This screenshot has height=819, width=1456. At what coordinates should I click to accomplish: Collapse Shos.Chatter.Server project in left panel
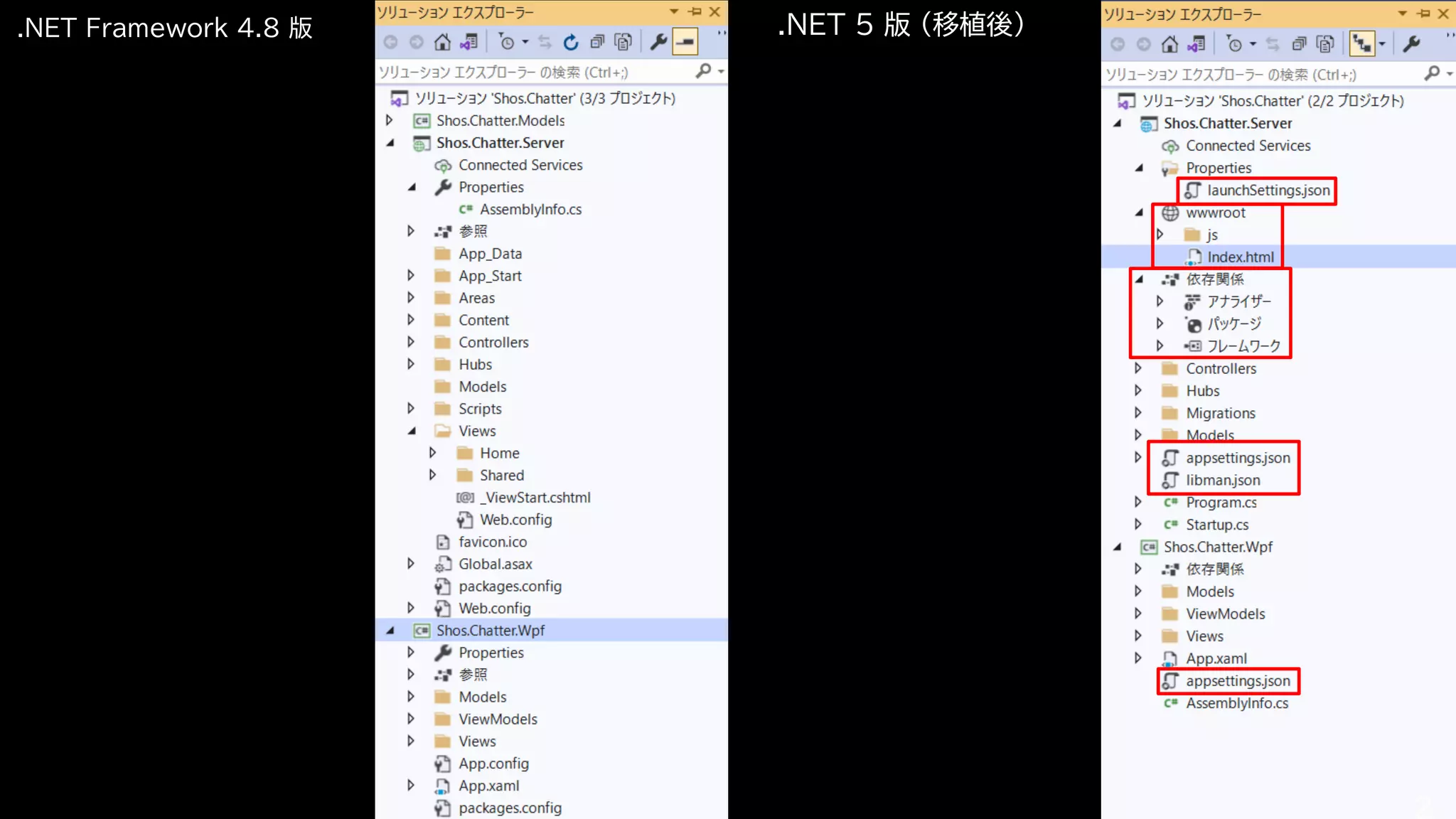pos(390,143)
